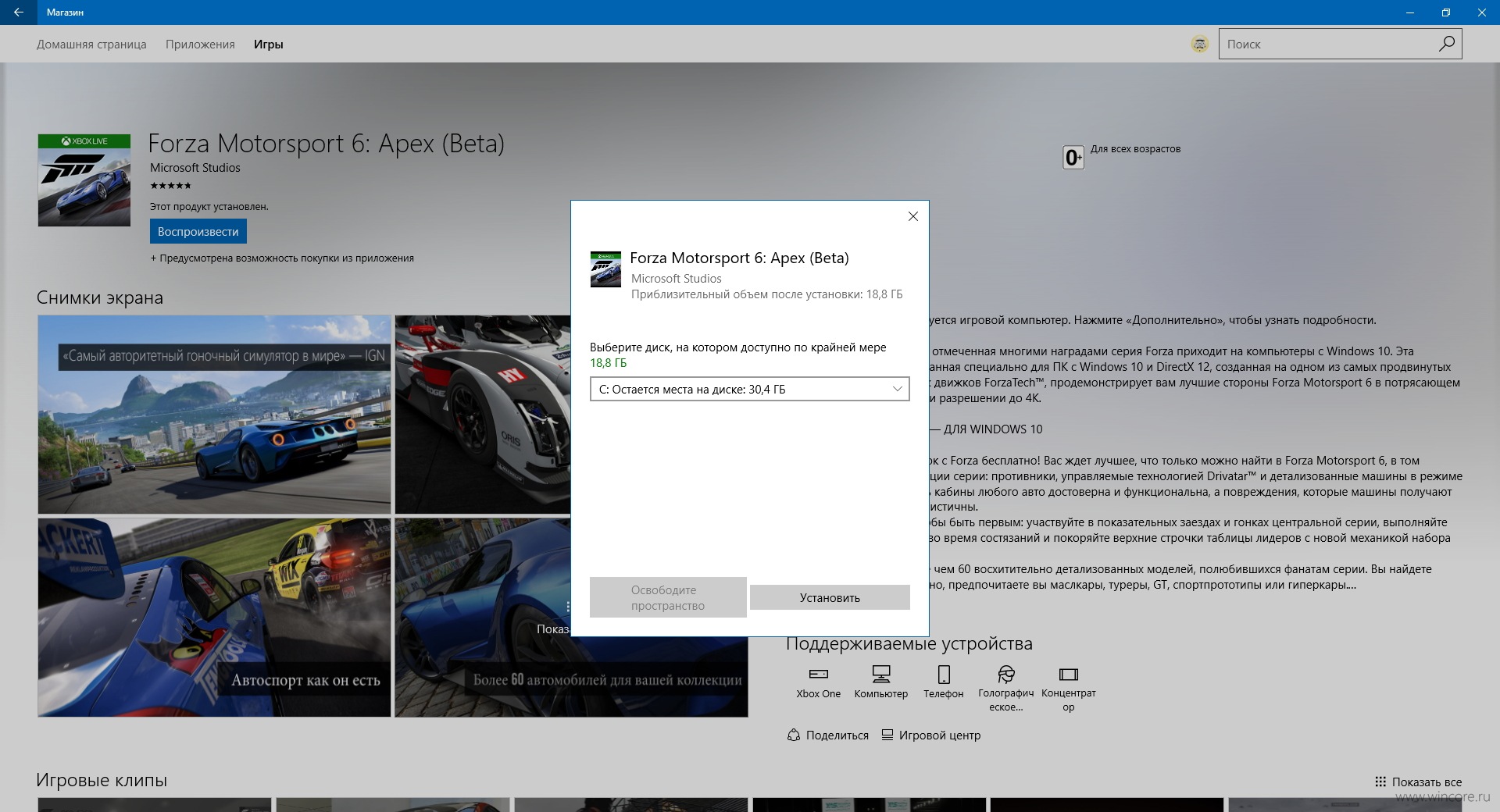Click Для всех возрастов label
Screen dimensions: 1500x812
1135,148
